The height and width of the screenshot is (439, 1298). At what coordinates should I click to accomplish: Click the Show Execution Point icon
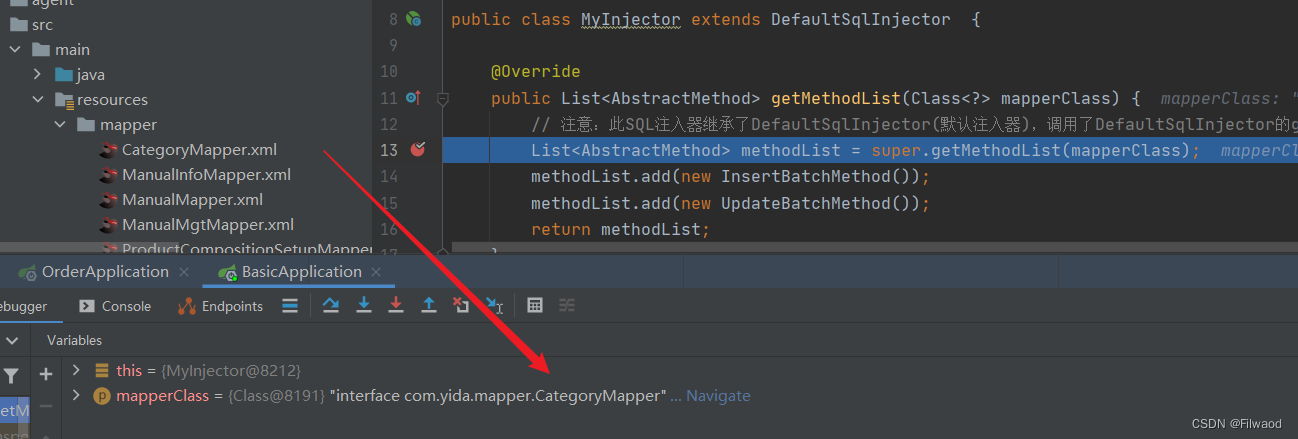click(289, 305)
